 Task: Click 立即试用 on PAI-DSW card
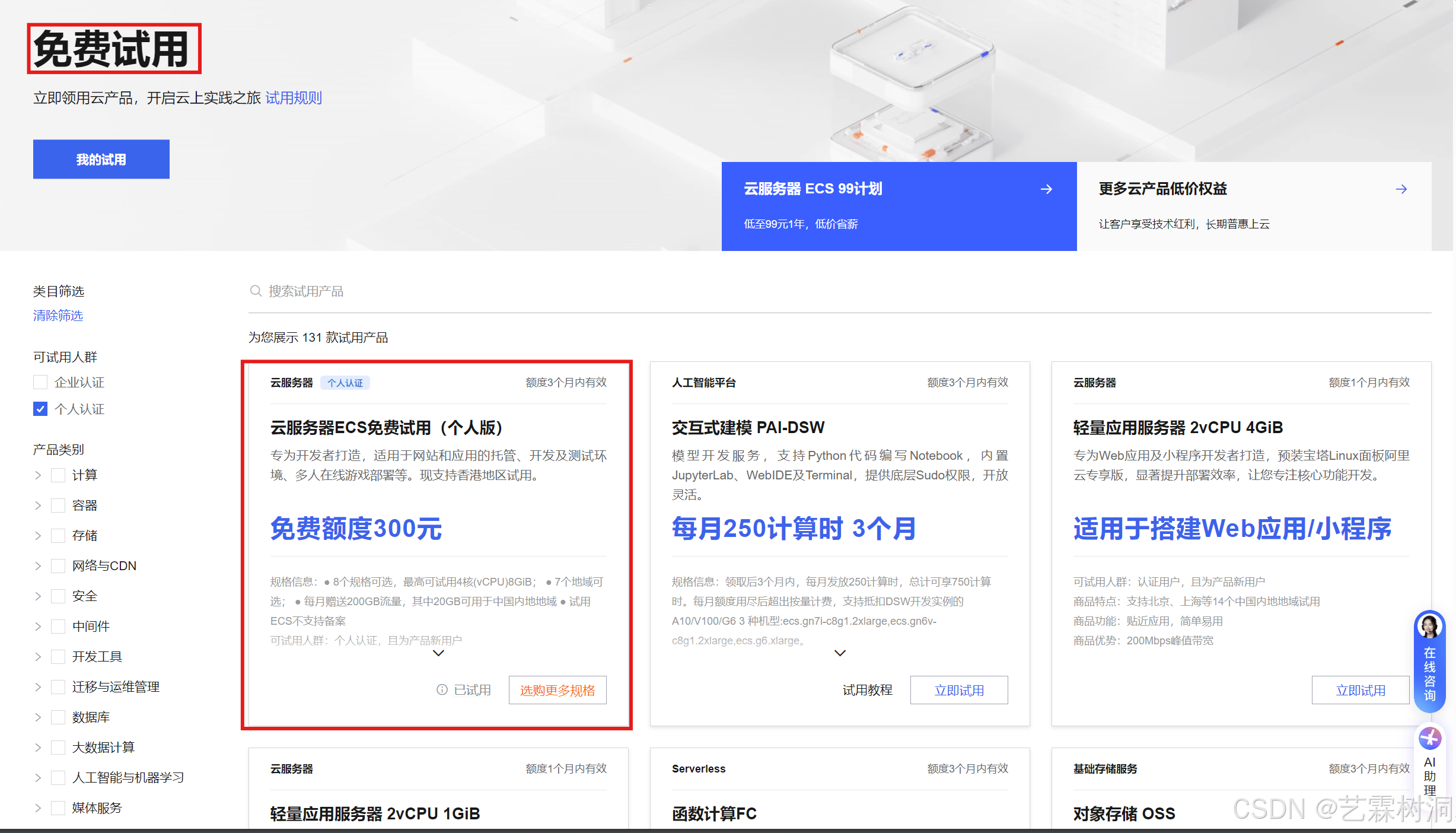(x=959, y=690)
